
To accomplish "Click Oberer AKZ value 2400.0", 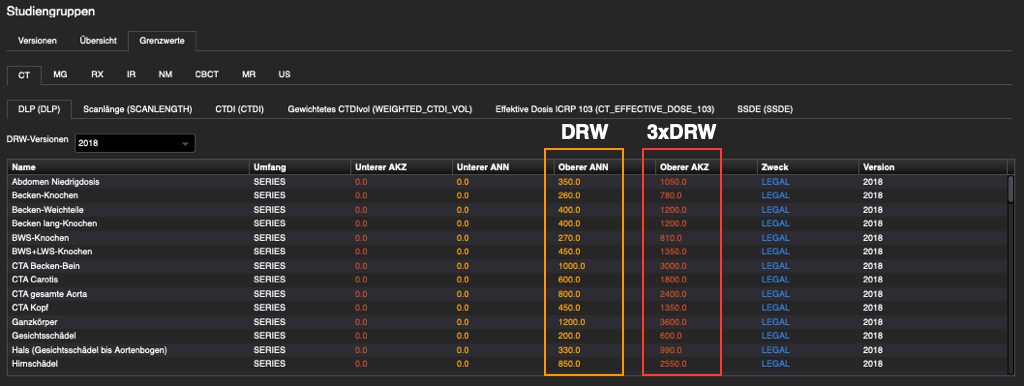I will tap(673, 294).
